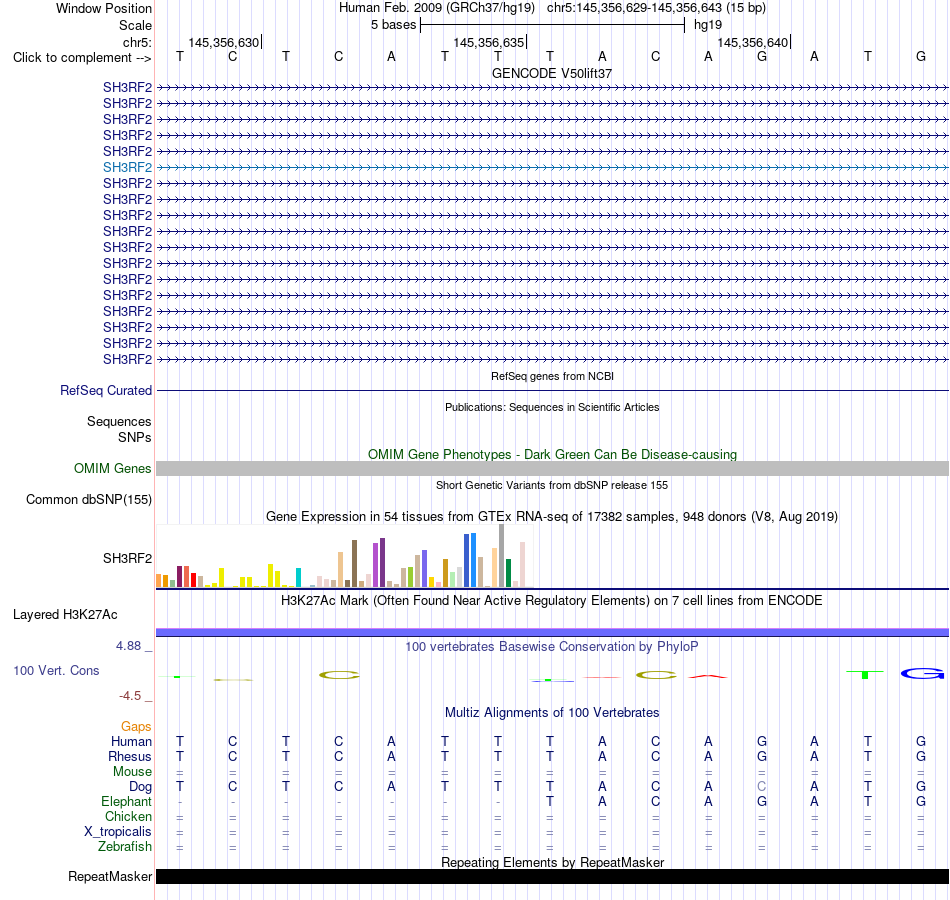Click the Mouse alignment row label
950x900 pixels.
132,772
